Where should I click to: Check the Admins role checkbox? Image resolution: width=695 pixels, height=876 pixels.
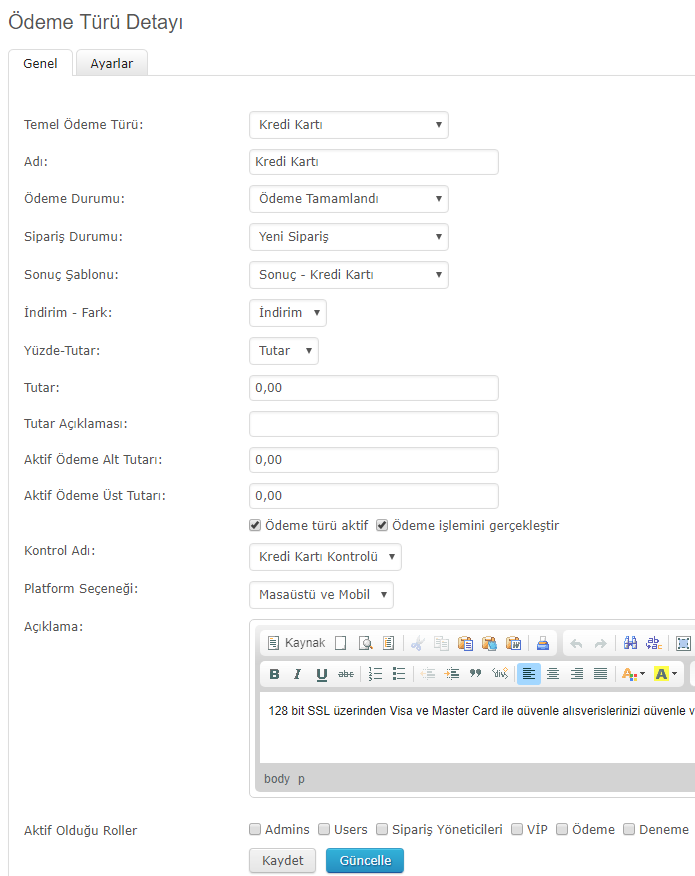(x=255, y=829)
